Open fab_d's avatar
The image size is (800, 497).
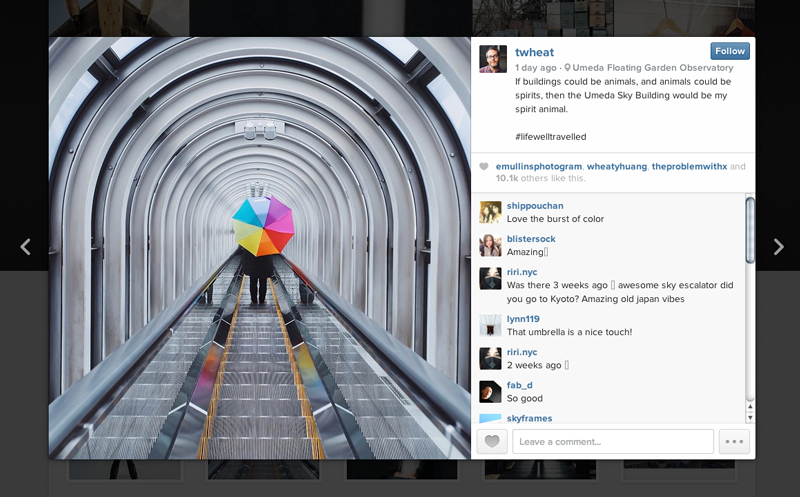(490, 391)
